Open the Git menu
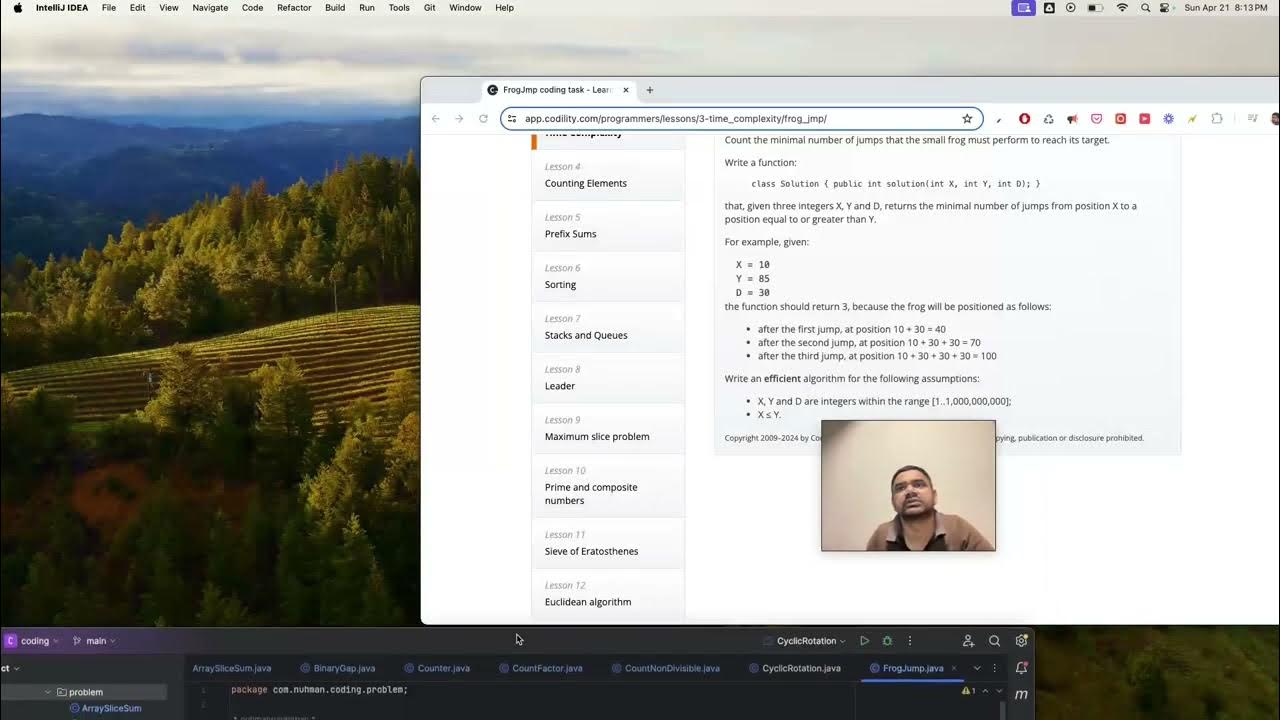This screenshot has width=1280, height=720. [429, 7]
